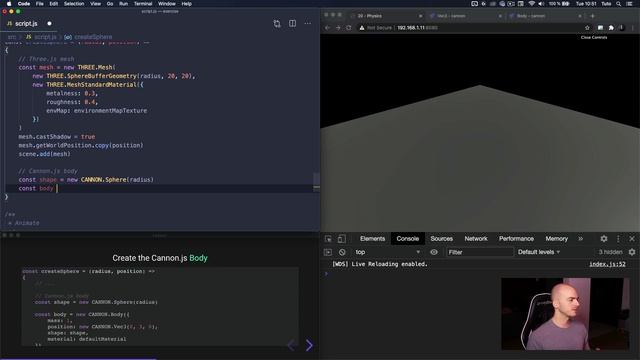The image size is (640, 360).
Task: Reload the page in the browser
Action: (x=349, y=28)
